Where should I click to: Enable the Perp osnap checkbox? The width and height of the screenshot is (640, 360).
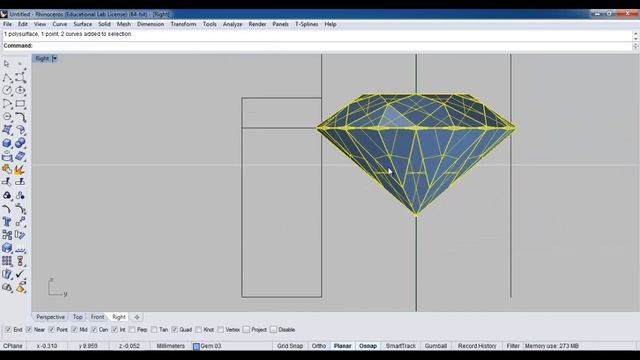132,329
